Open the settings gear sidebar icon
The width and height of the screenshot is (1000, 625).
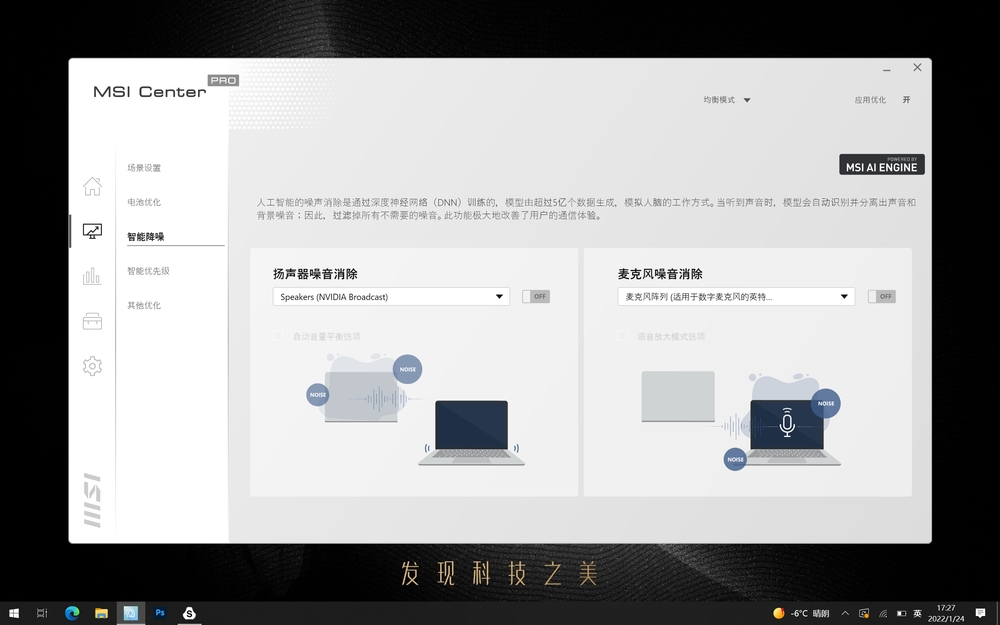(92, 365)
